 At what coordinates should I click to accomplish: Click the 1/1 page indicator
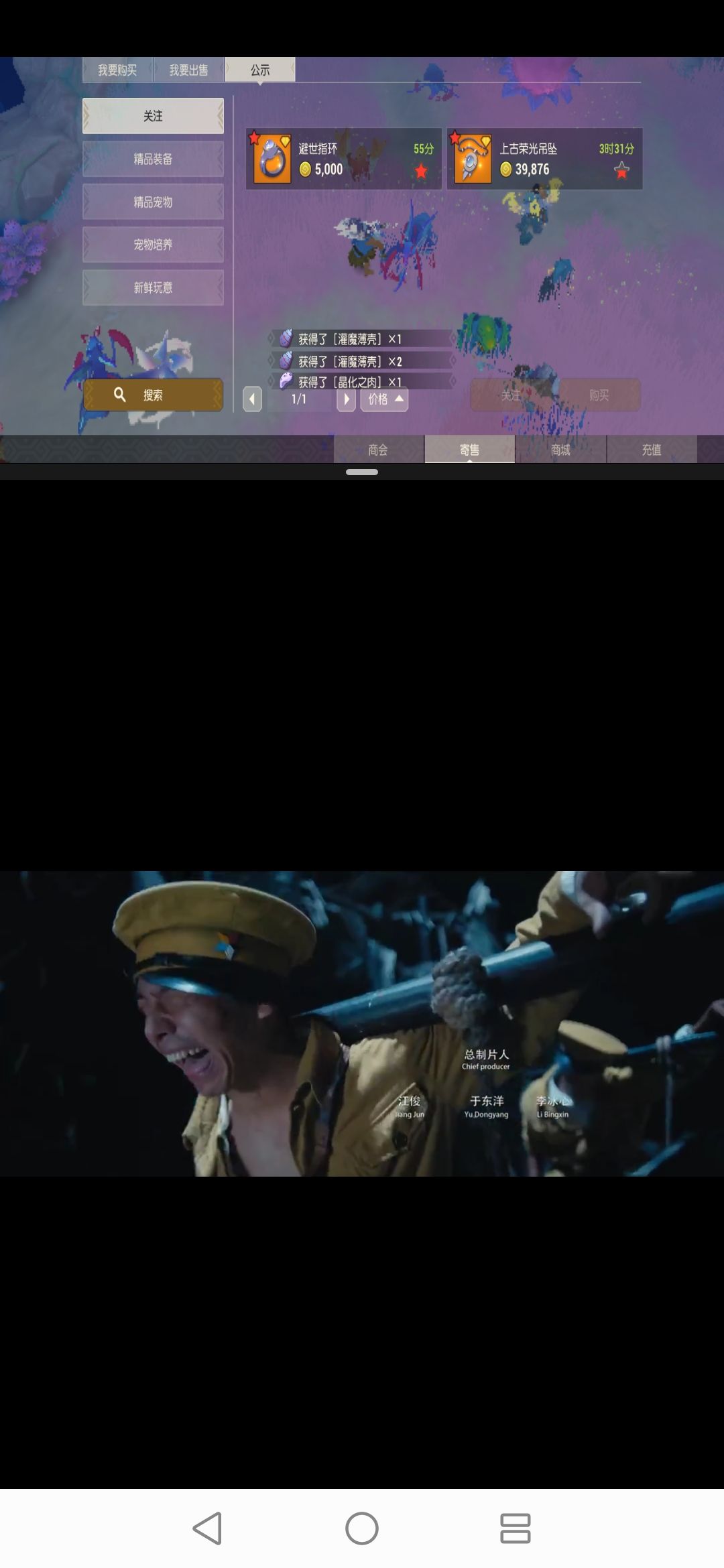click(299, 399)
